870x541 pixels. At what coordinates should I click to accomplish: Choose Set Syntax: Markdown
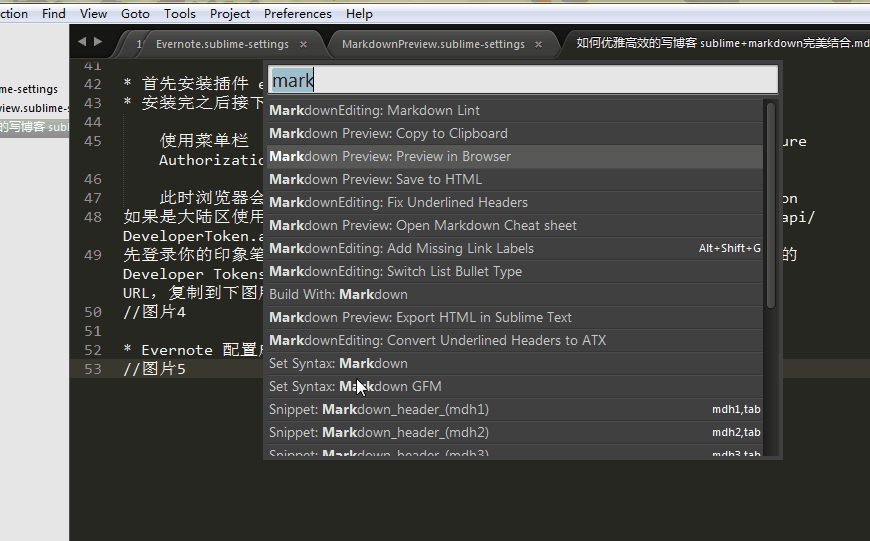coord(515,364)
